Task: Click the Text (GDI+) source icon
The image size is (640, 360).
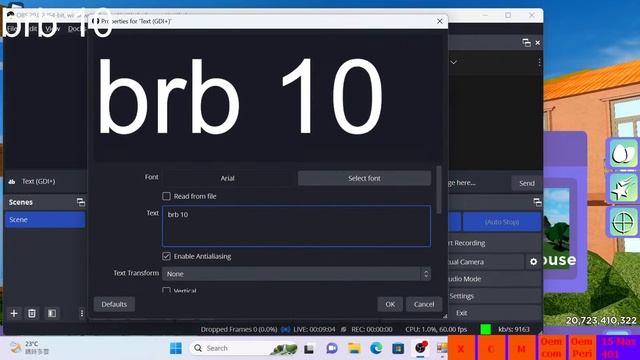Action: tap(12, 182)
